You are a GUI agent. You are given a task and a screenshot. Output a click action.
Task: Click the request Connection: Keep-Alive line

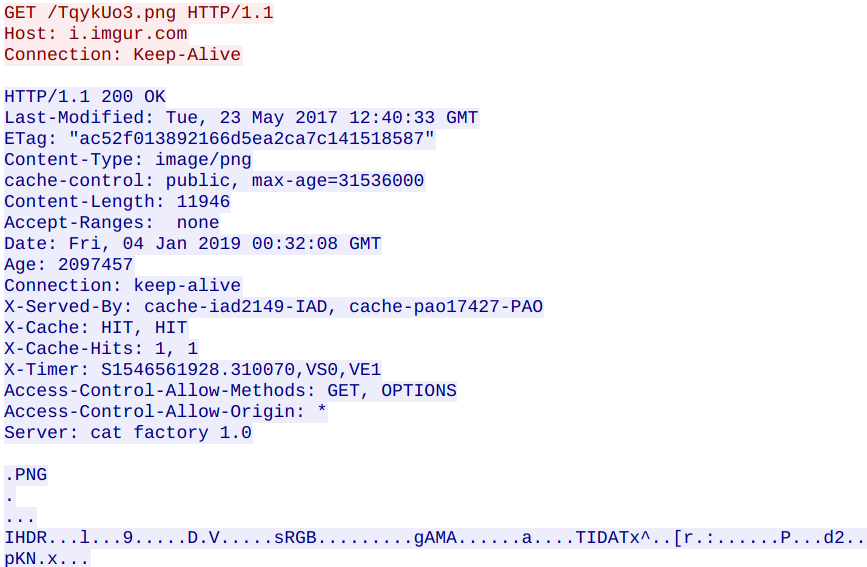(122, 54)
